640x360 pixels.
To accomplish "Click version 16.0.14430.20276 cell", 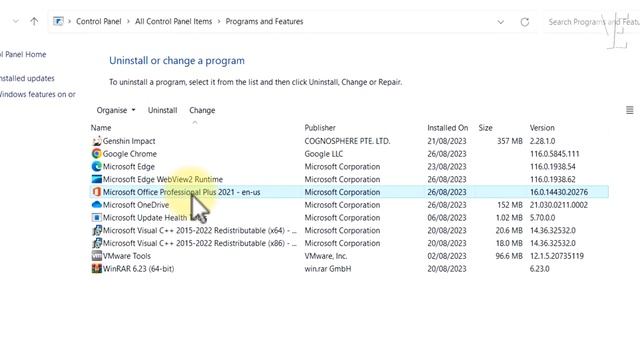I will [559, 192].
